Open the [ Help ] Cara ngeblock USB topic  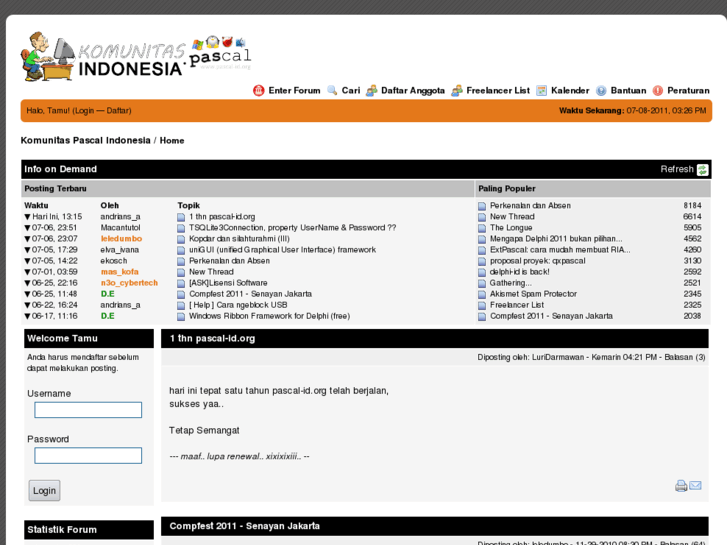(x=238, y=305)
